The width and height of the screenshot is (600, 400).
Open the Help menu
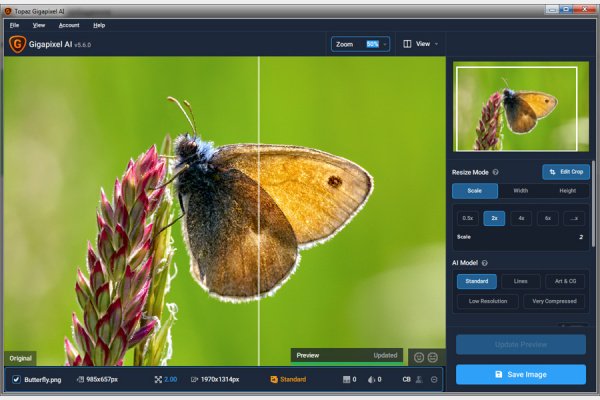pyautogui.click(x=99, y=25)
